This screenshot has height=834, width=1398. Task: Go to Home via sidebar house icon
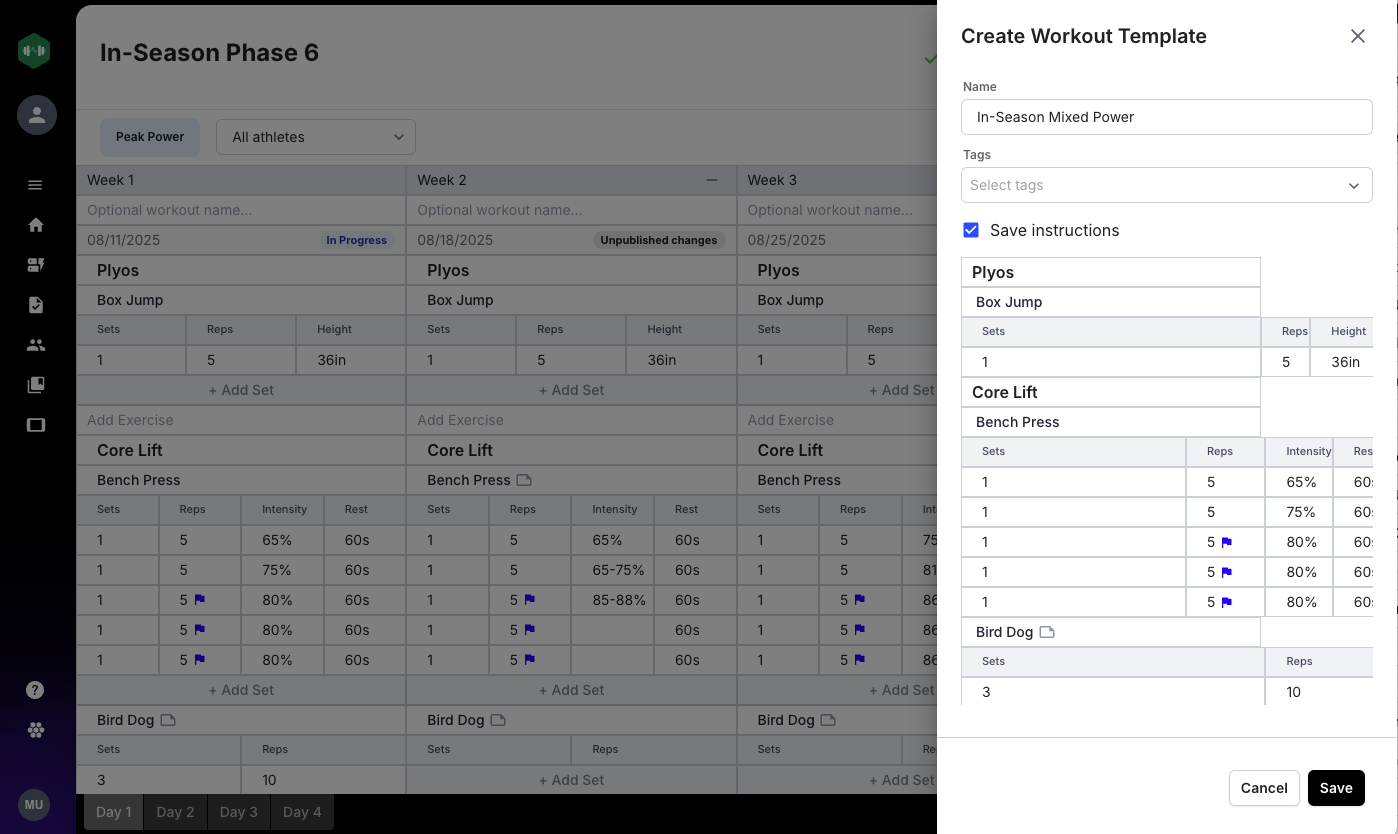pyautogui.click(x=36, y=225)
